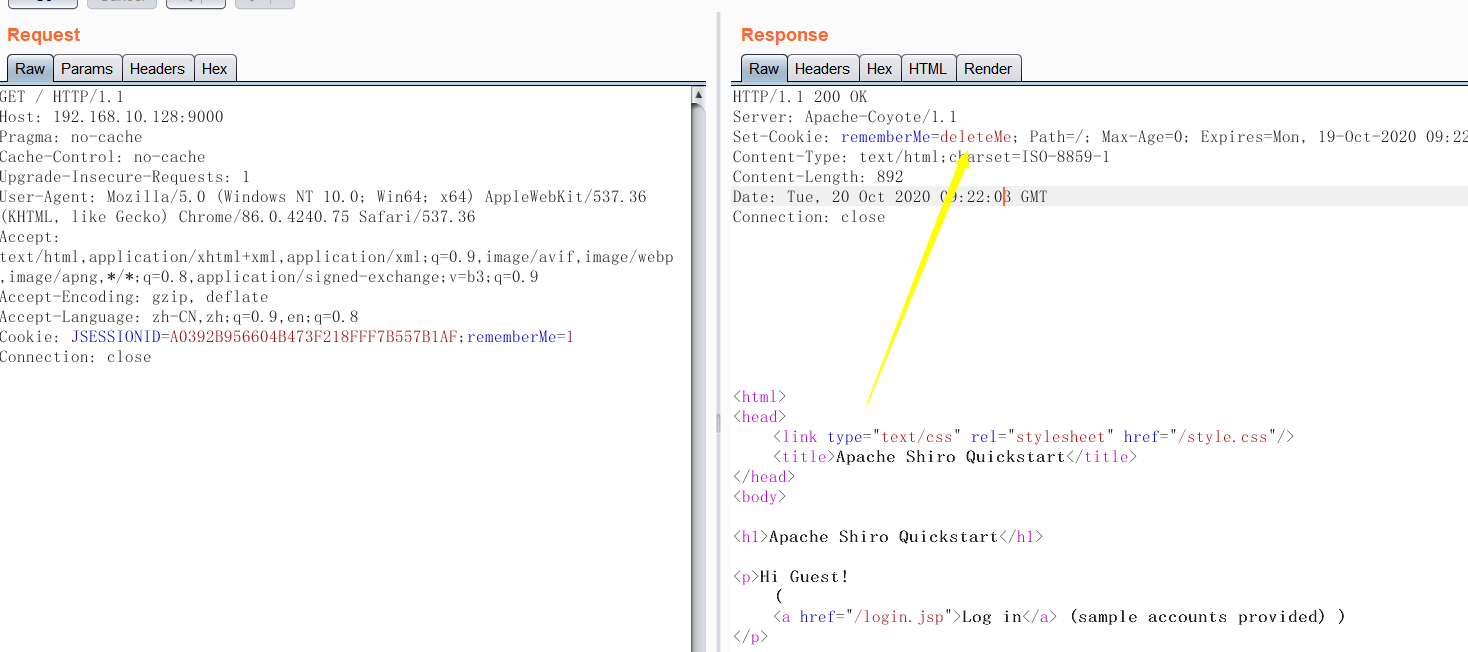Open the Hex tab in the Request pane
The height and width of the screenshot is (652, 1468).
pos(214,69)
